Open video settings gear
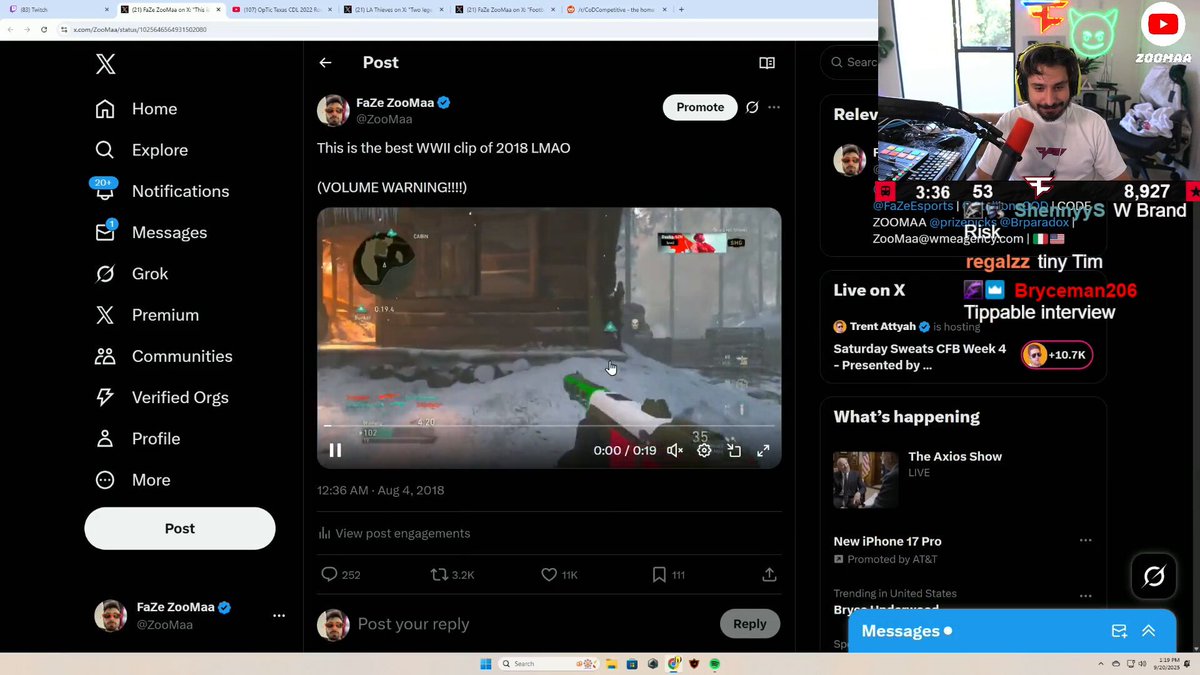 coord(704,451)
